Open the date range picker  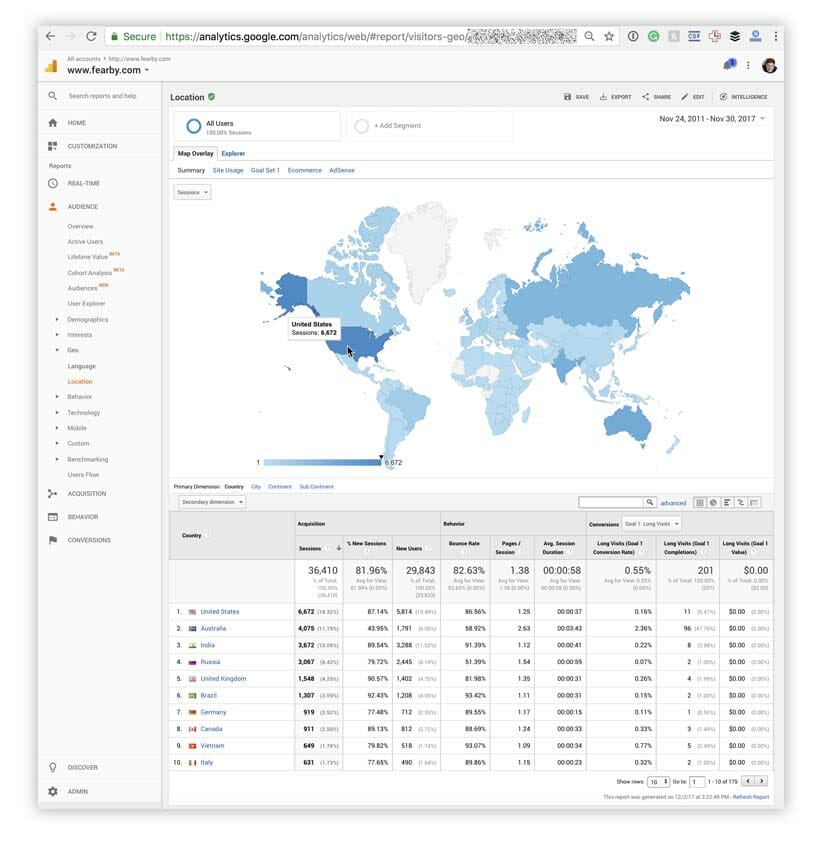point(712,118)
